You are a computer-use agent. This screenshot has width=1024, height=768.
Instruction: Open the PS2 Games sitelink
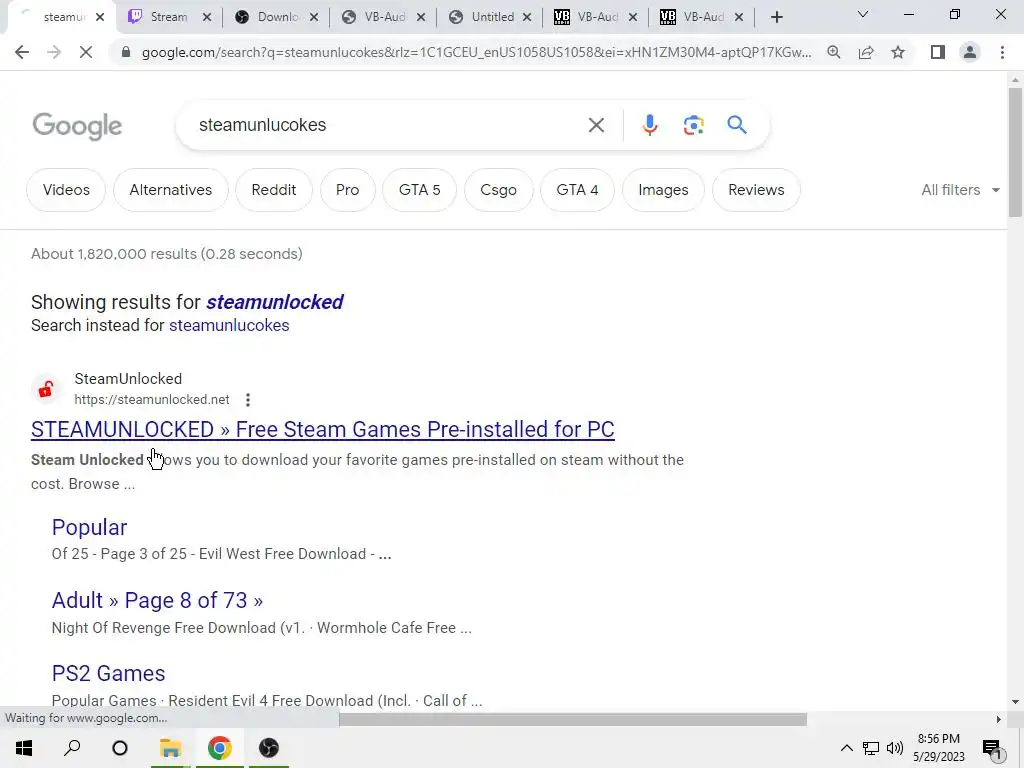coord(108,673)
